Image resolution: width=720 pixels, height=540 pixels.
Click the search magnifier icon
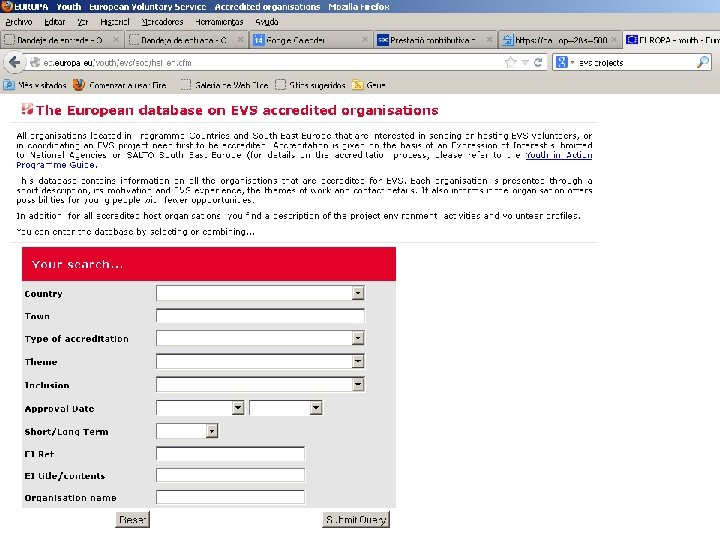[703, 62]
